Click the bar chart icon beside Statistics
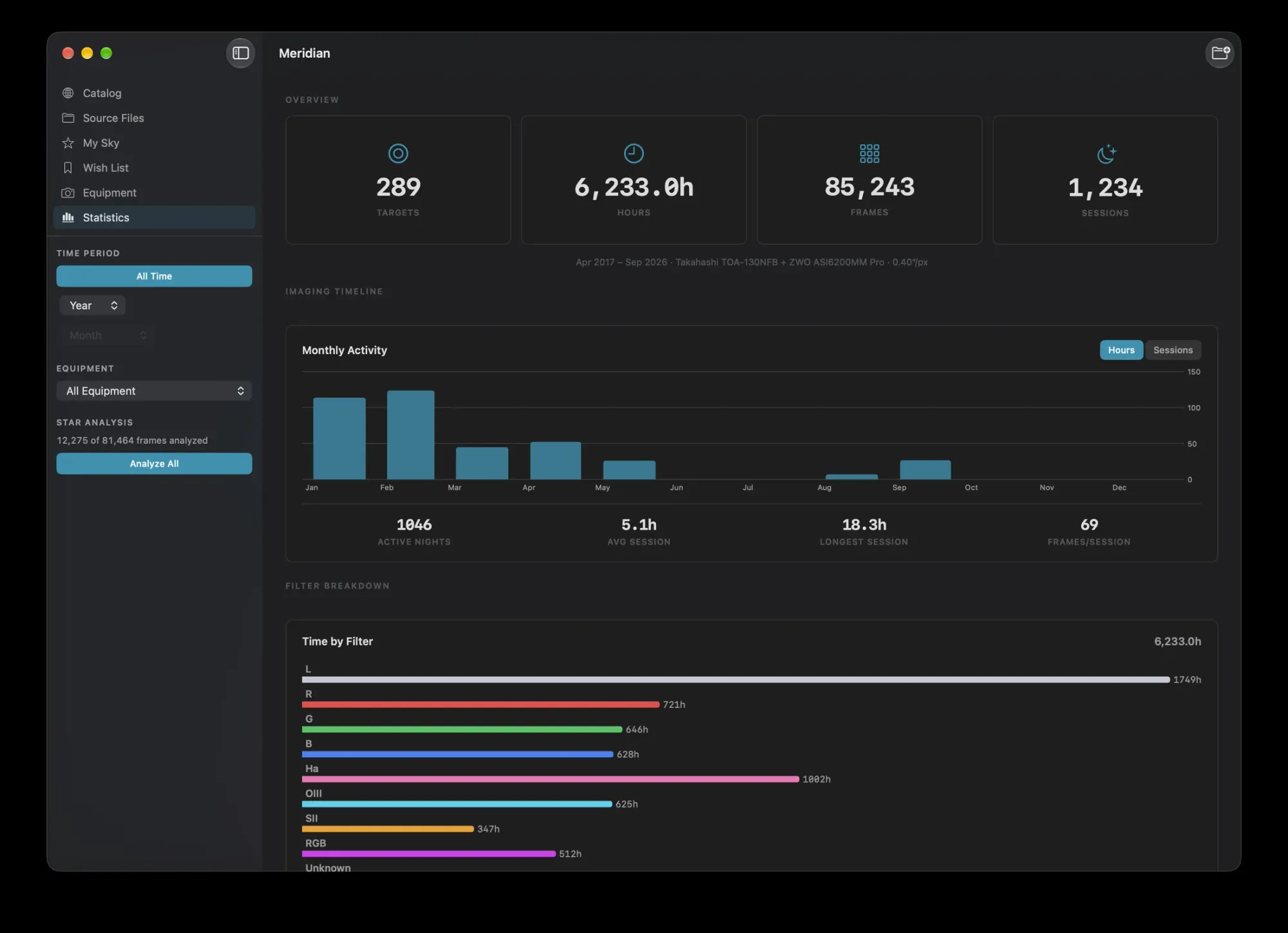 68,218
